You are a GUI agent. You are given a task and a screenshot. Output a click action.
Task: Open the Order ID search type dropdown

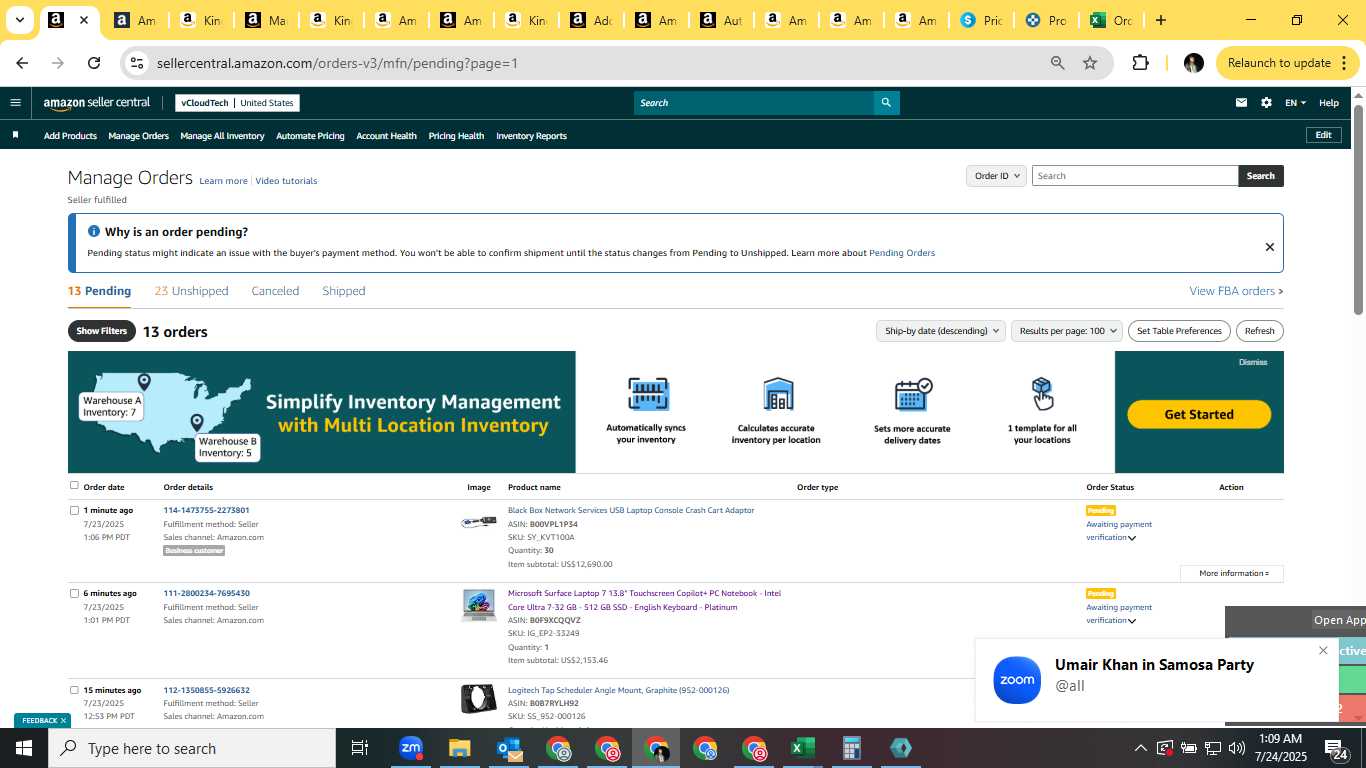996,176
